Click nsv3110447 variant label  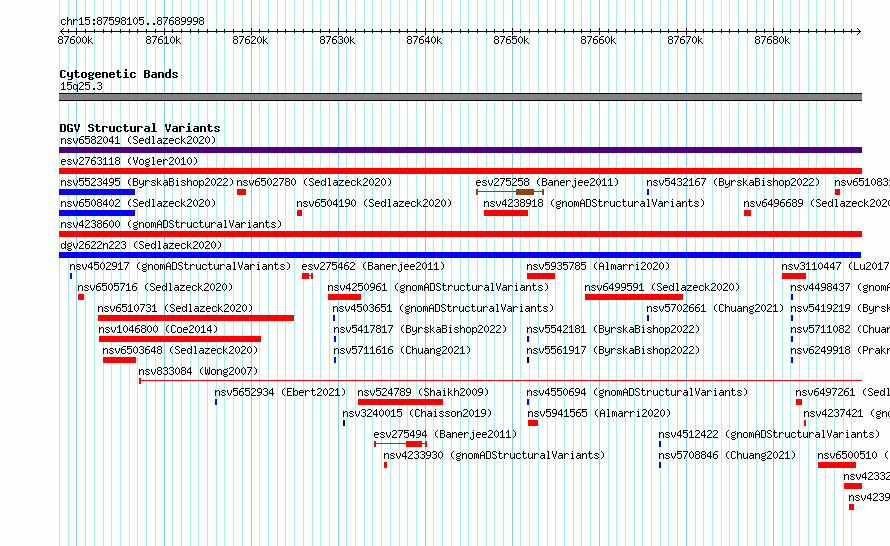(835, 266)
